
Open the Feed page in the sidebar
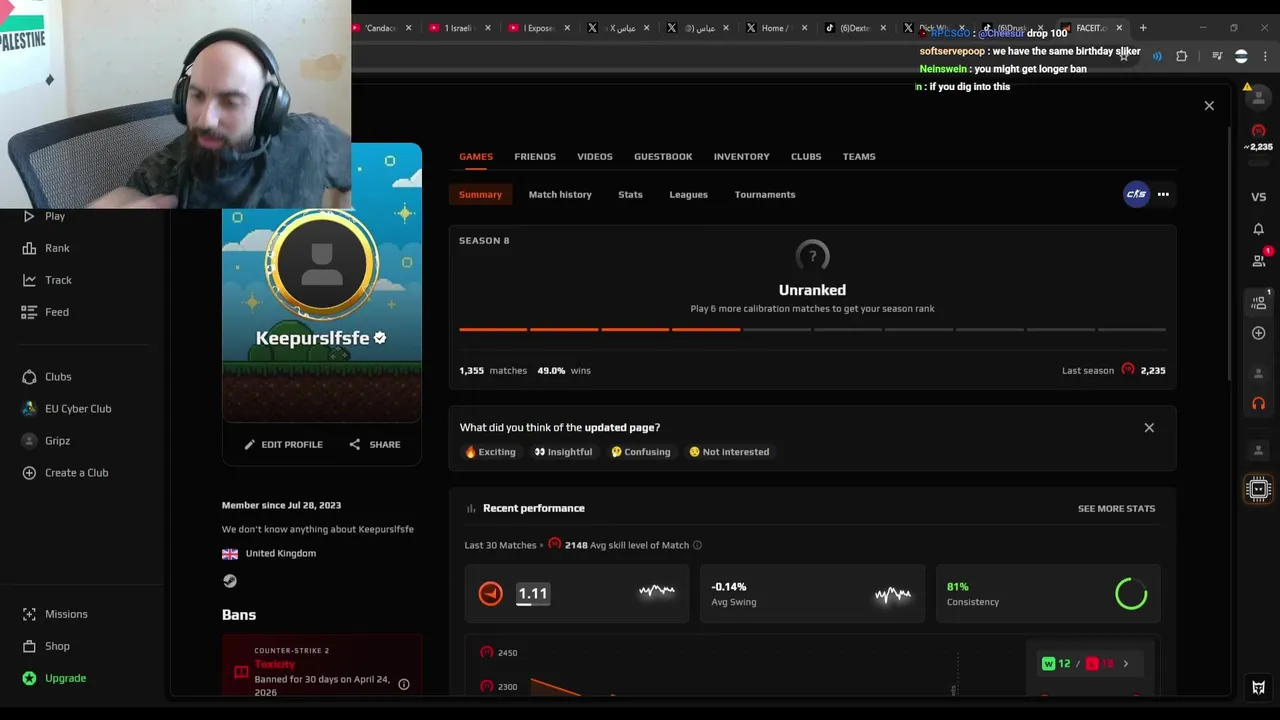click(x=45, y=312)
